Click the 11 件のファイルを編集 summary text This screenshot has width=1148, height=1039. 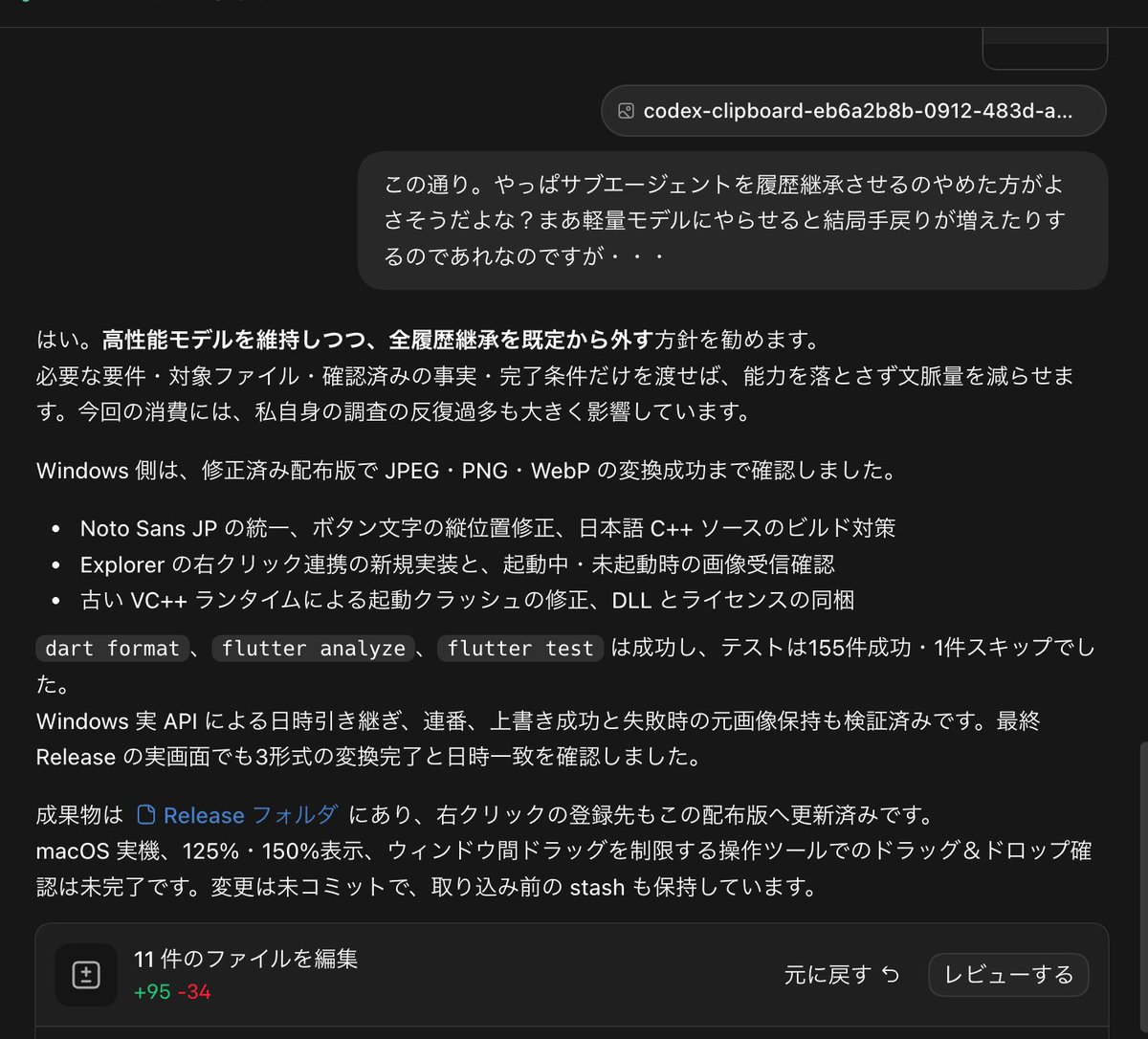click(x=246, y=959)
